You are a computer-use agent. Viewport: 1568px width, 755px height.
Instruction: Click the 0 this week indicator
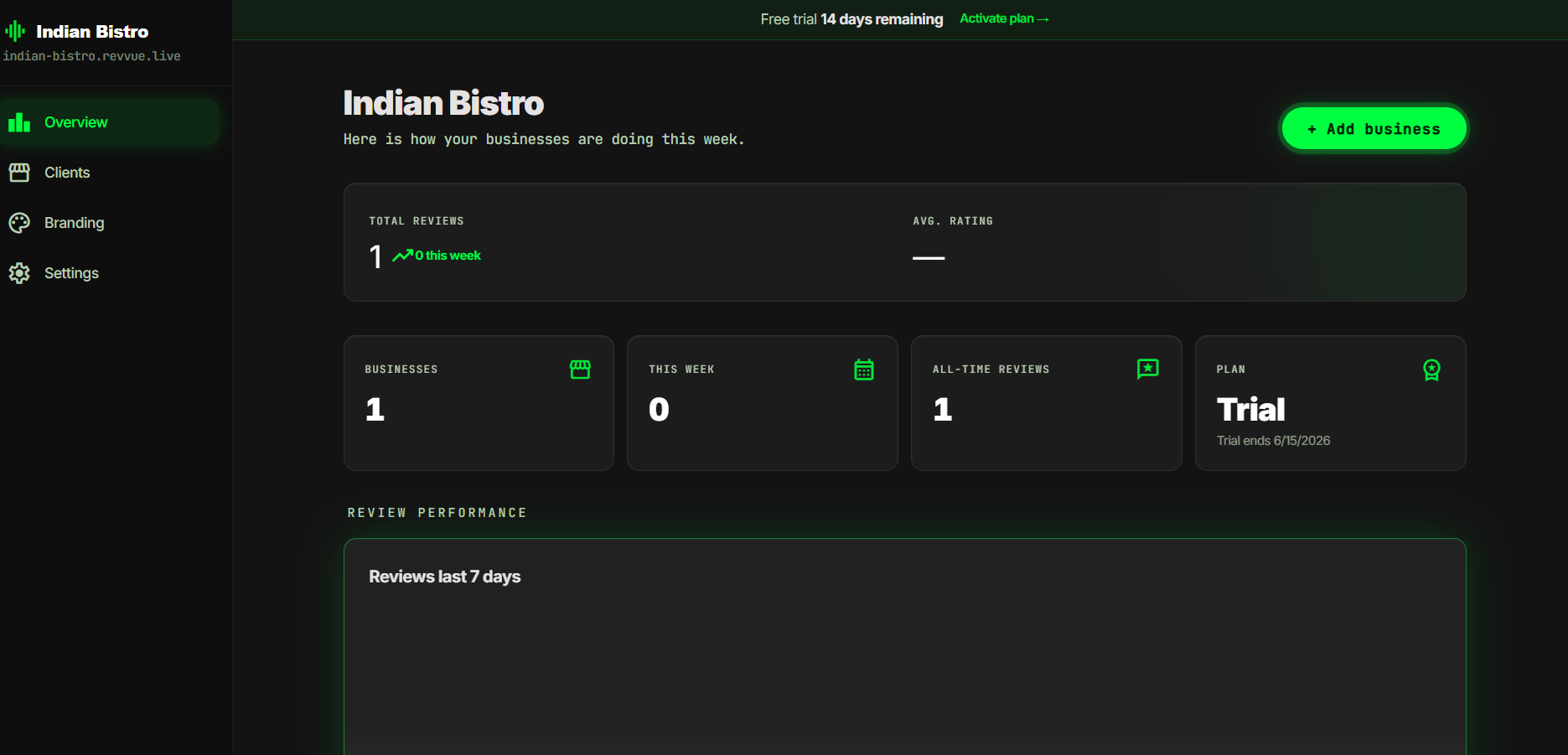[x=448, y=256]
